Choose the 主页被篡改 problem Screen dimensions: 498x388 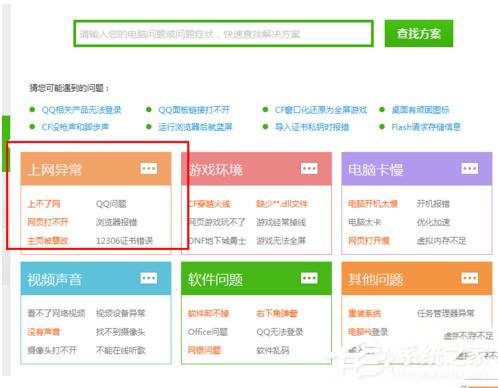pyautogui.click(x=48, y=240)
